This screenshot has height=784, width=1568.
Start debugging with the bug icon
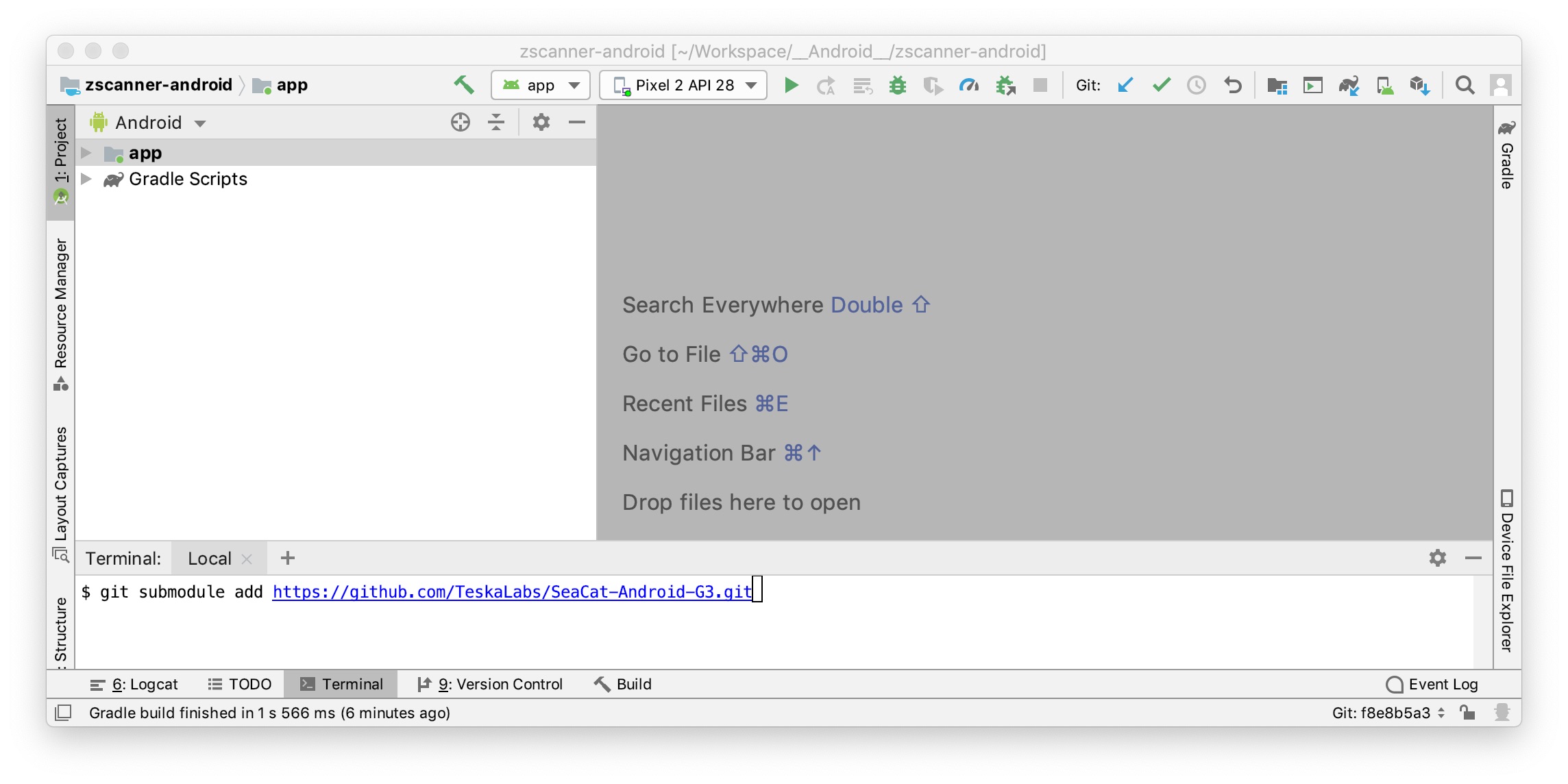(x=897, y=86)
